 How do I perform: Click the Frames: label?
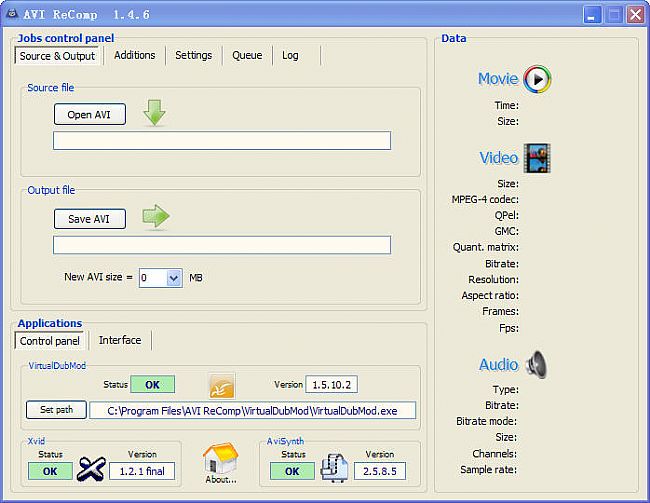coord(500,311)
